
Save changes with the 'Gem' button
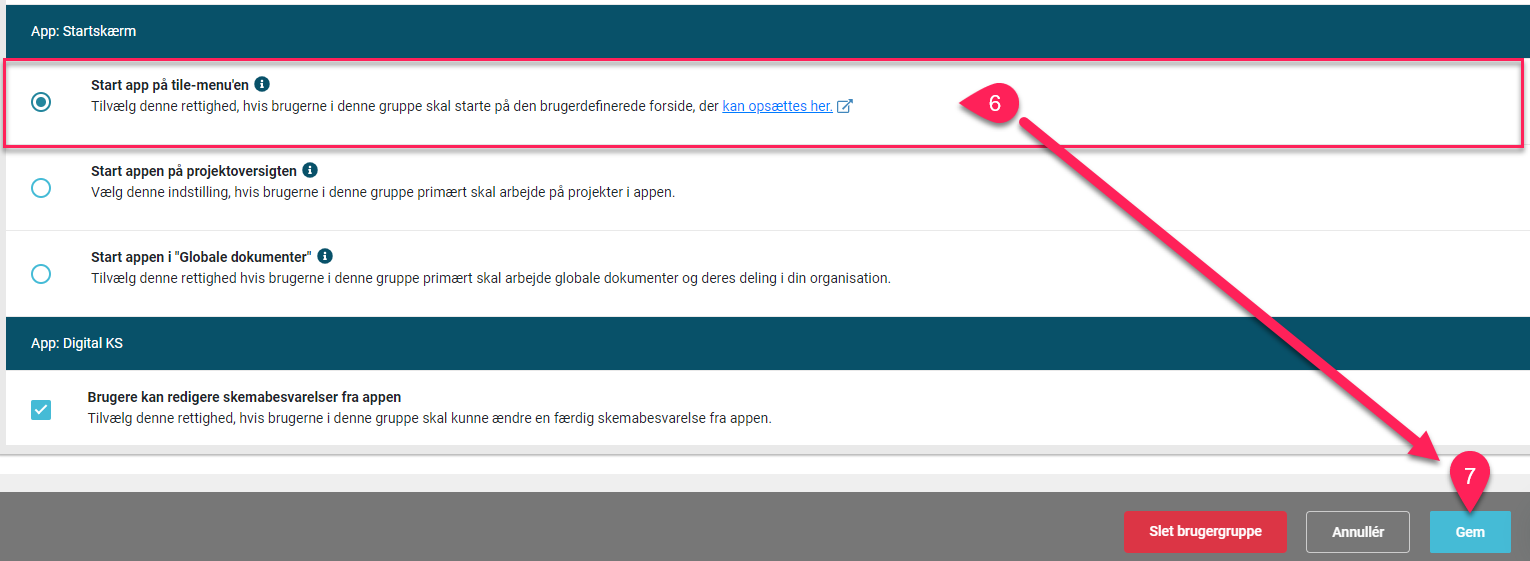[x=1470, y=532]
